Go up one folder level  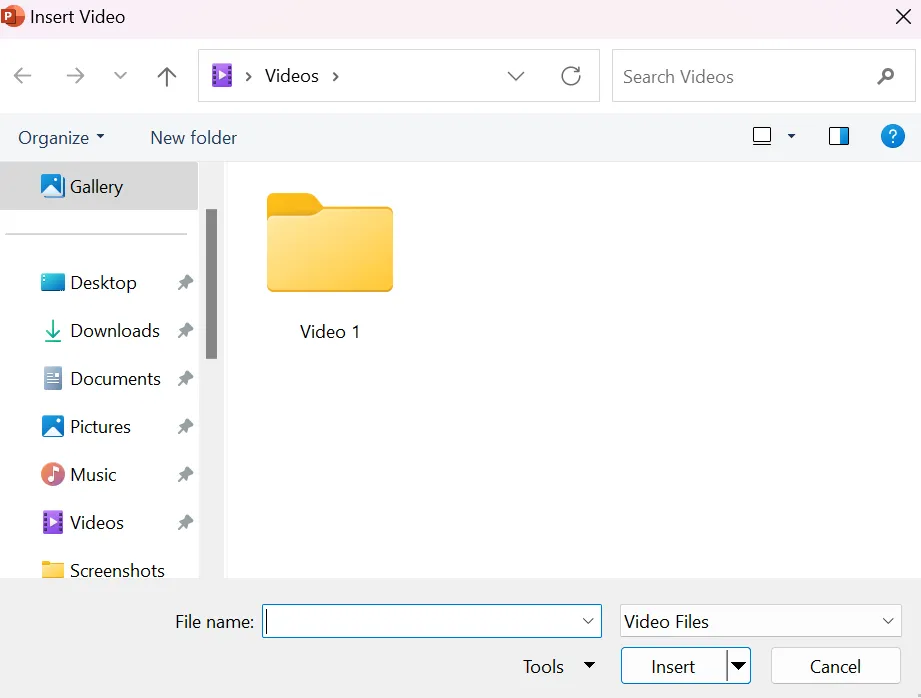(167, 76)
